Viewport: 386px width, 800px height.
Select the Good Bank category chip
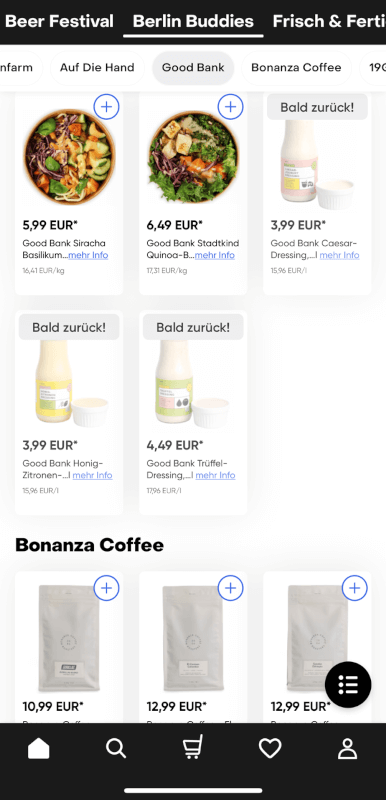click(x=193, y=67)
